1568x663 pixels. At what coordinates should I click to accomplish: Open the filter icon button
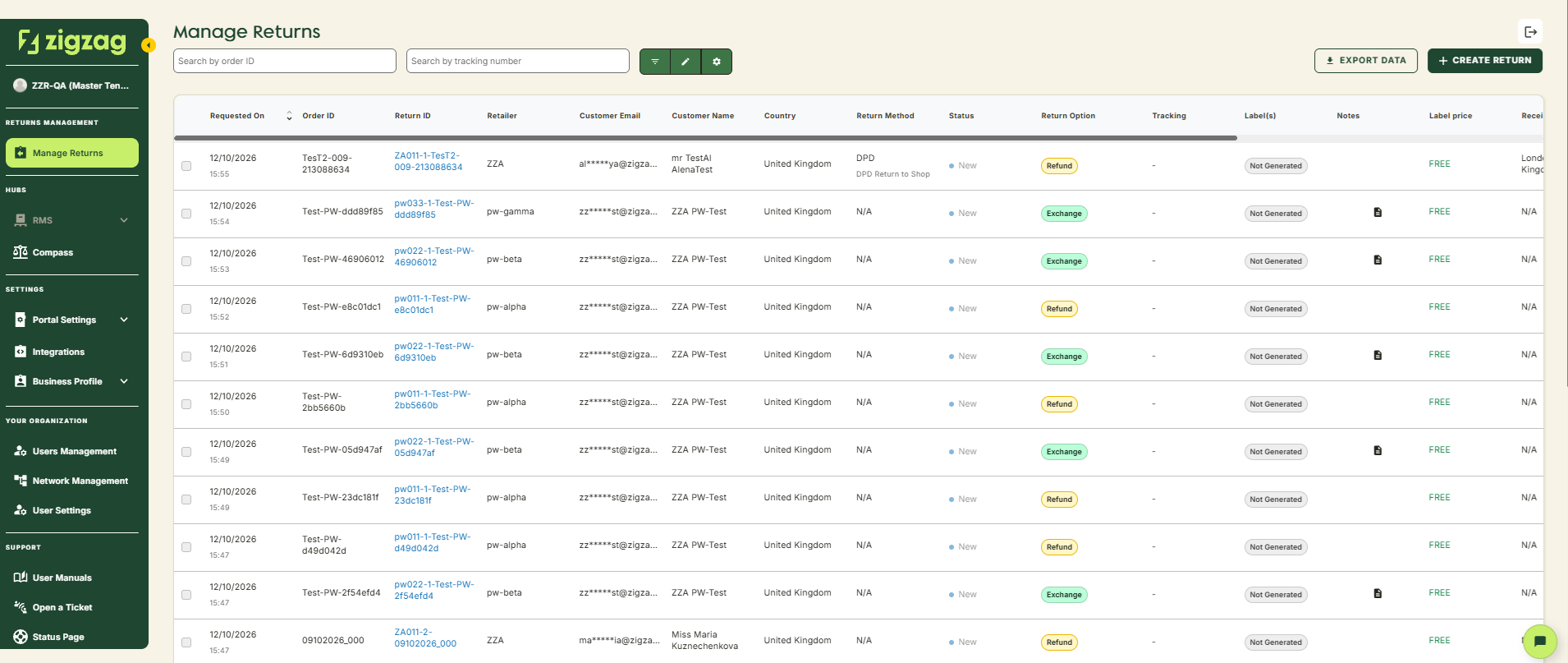point(655,62)
